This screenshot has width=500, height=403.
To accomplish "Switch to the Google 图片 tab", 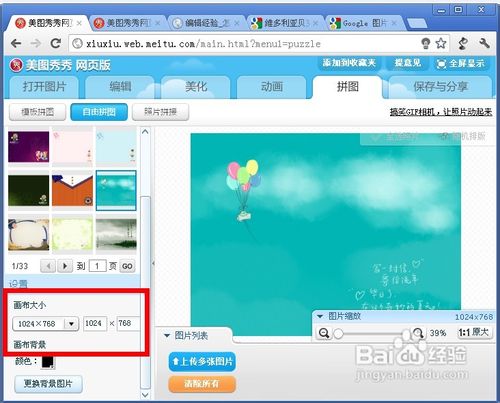I will pos(364,23).
